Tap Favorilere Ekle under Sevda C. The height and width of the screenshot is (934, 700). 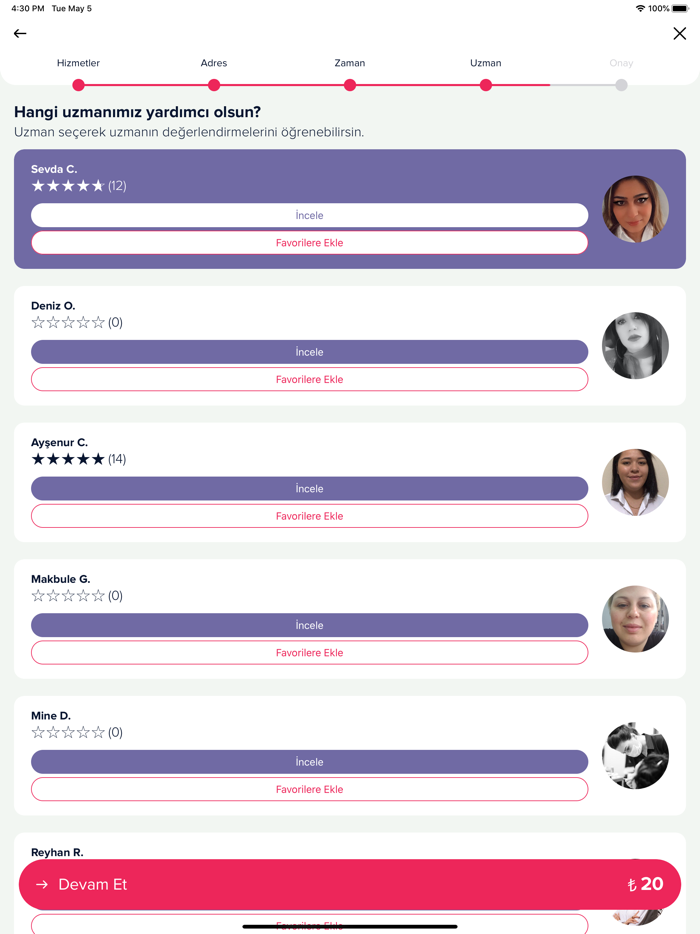tap(309, 242)
